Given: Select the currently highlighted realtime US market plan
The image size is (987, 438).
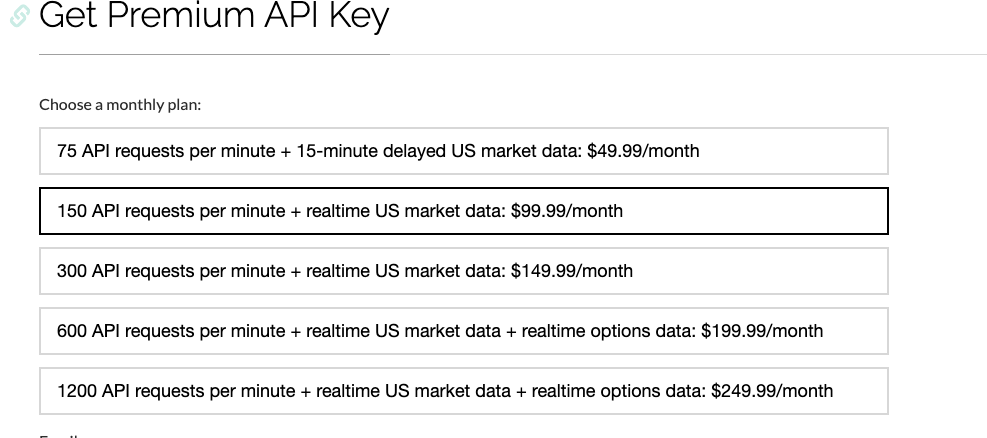Looking at the screenshot, I should (x=463, y=211).
